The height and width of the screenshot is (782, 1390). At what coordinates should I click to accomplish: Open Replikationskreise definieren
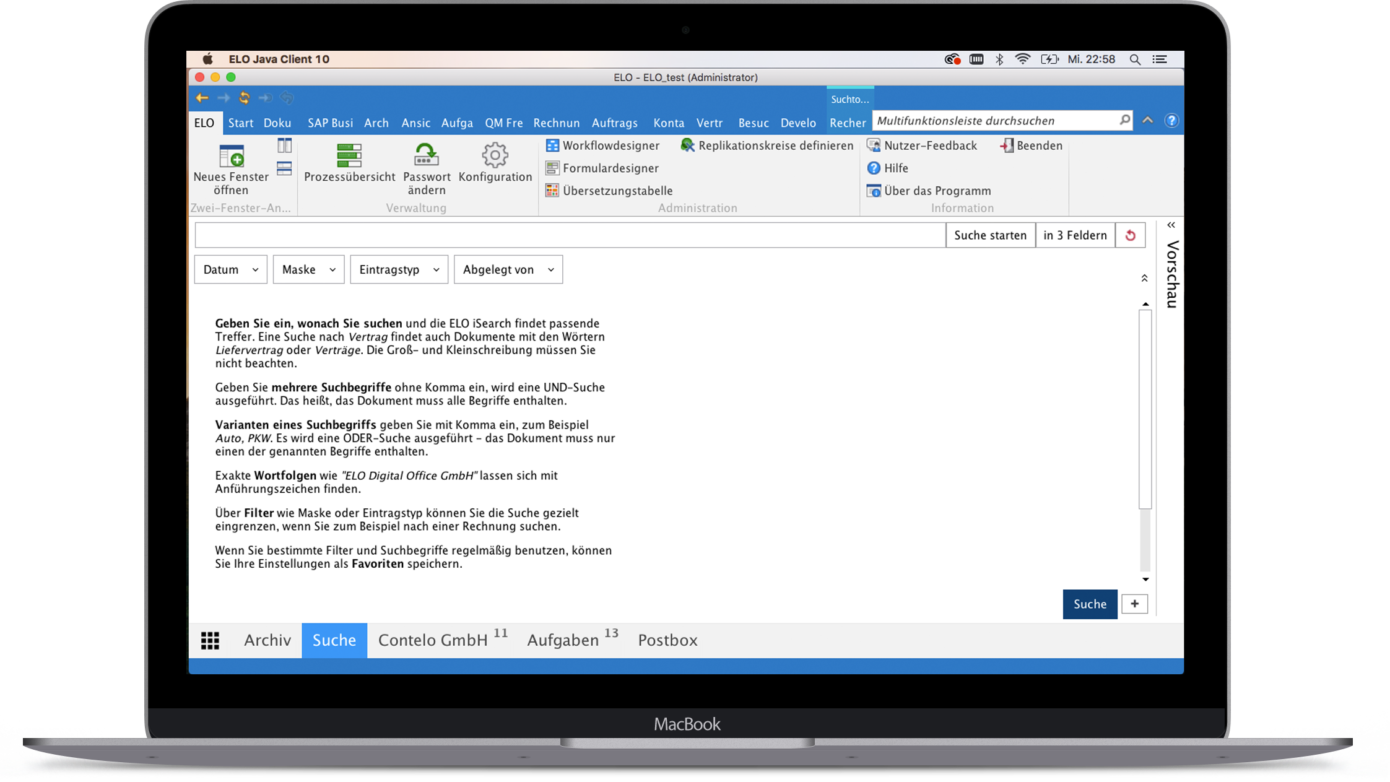(767, 145)
